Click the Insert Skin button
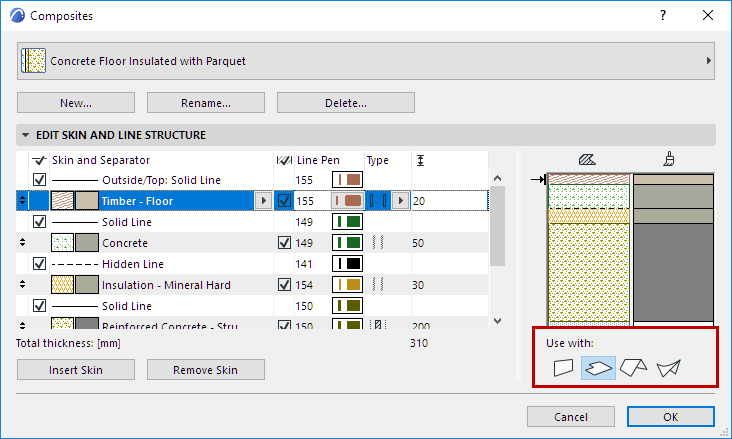 pos(76,370)
